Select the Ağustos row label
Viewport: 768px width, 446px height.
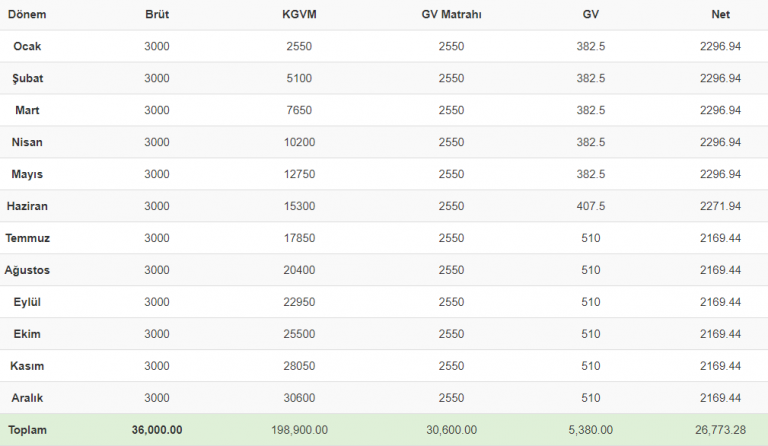click(28, 270)
